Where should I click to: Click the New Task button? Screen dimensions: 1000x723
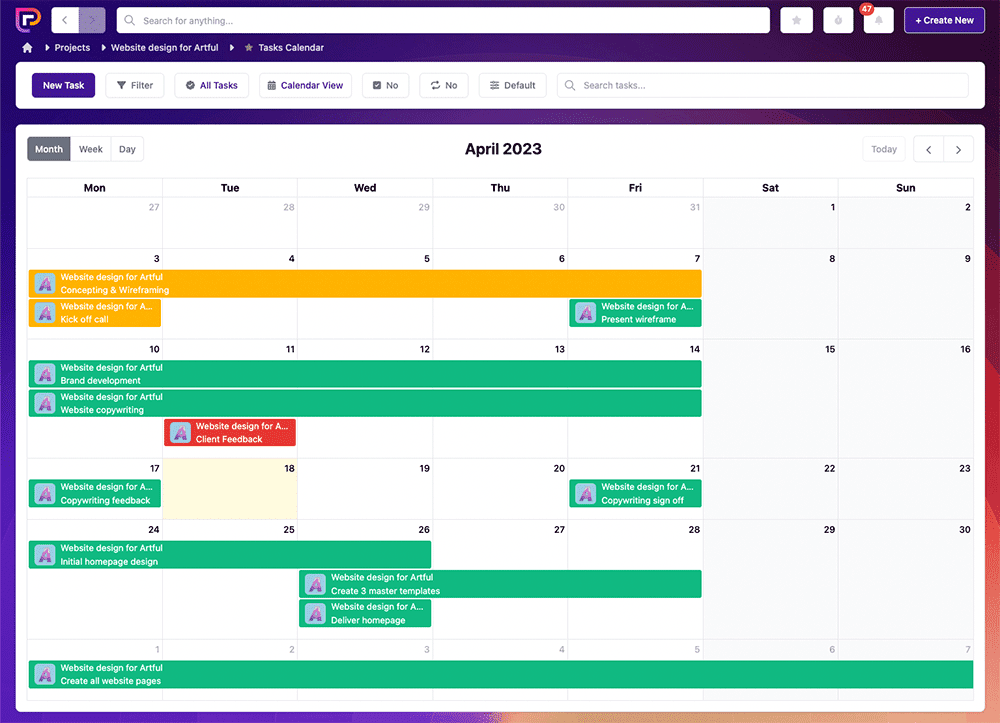point(63,85)
